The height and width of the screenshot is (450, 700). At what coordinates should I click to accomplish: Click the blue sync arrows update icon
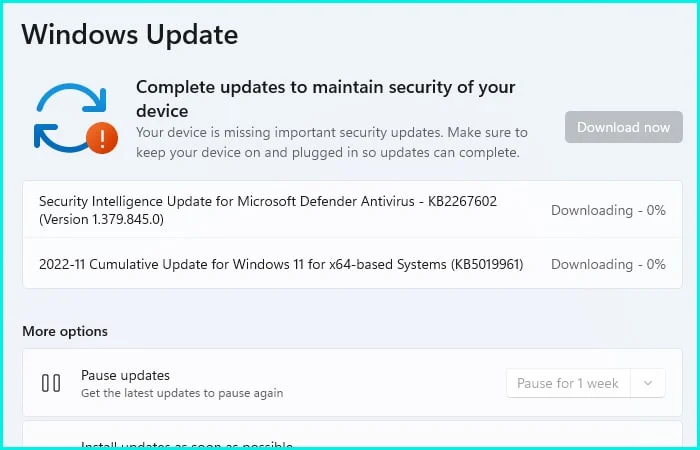coord(70,117)
